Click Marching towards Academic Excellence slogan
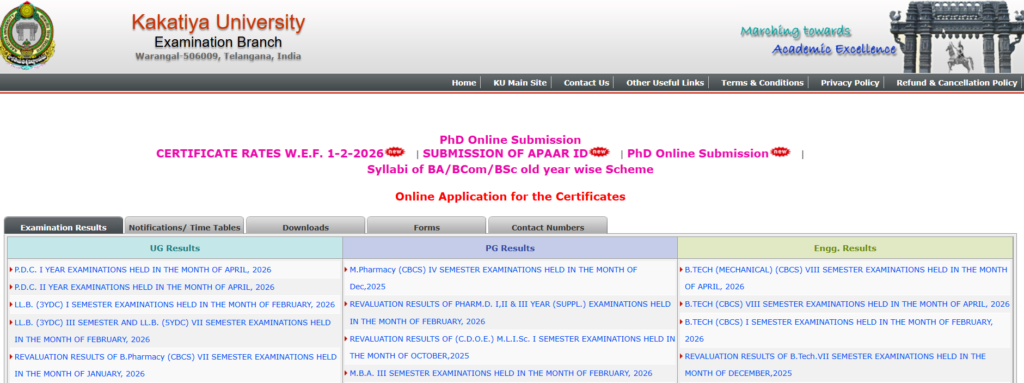 (x=819, y=41)
